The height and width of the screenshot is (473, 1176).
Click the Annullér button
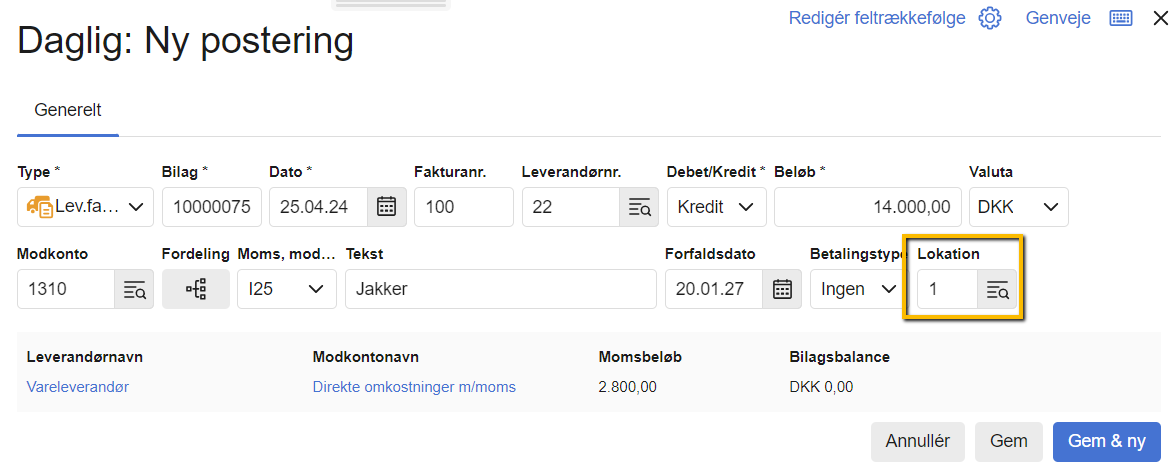coord(918,441)
